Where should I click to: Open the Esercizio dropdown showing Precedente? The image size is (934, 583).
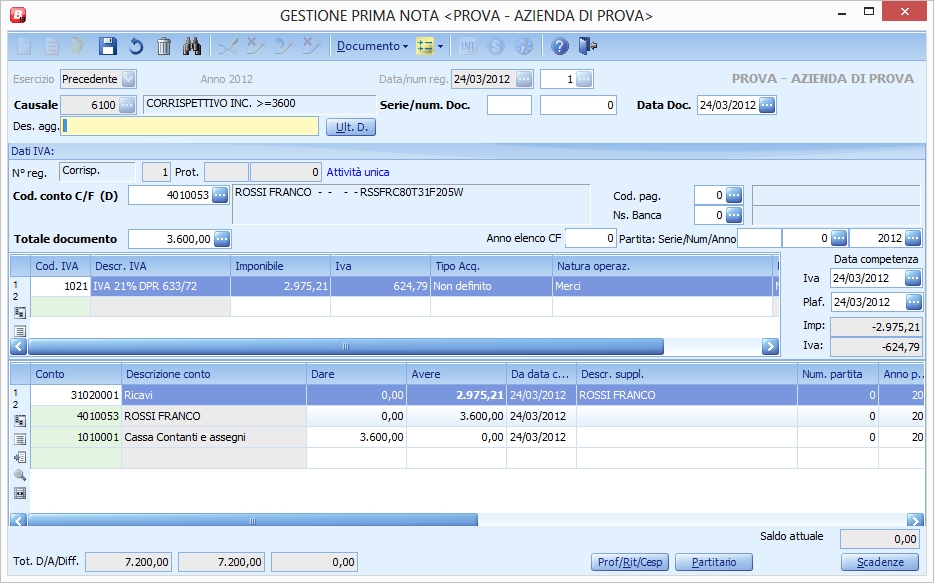[128, 79]
